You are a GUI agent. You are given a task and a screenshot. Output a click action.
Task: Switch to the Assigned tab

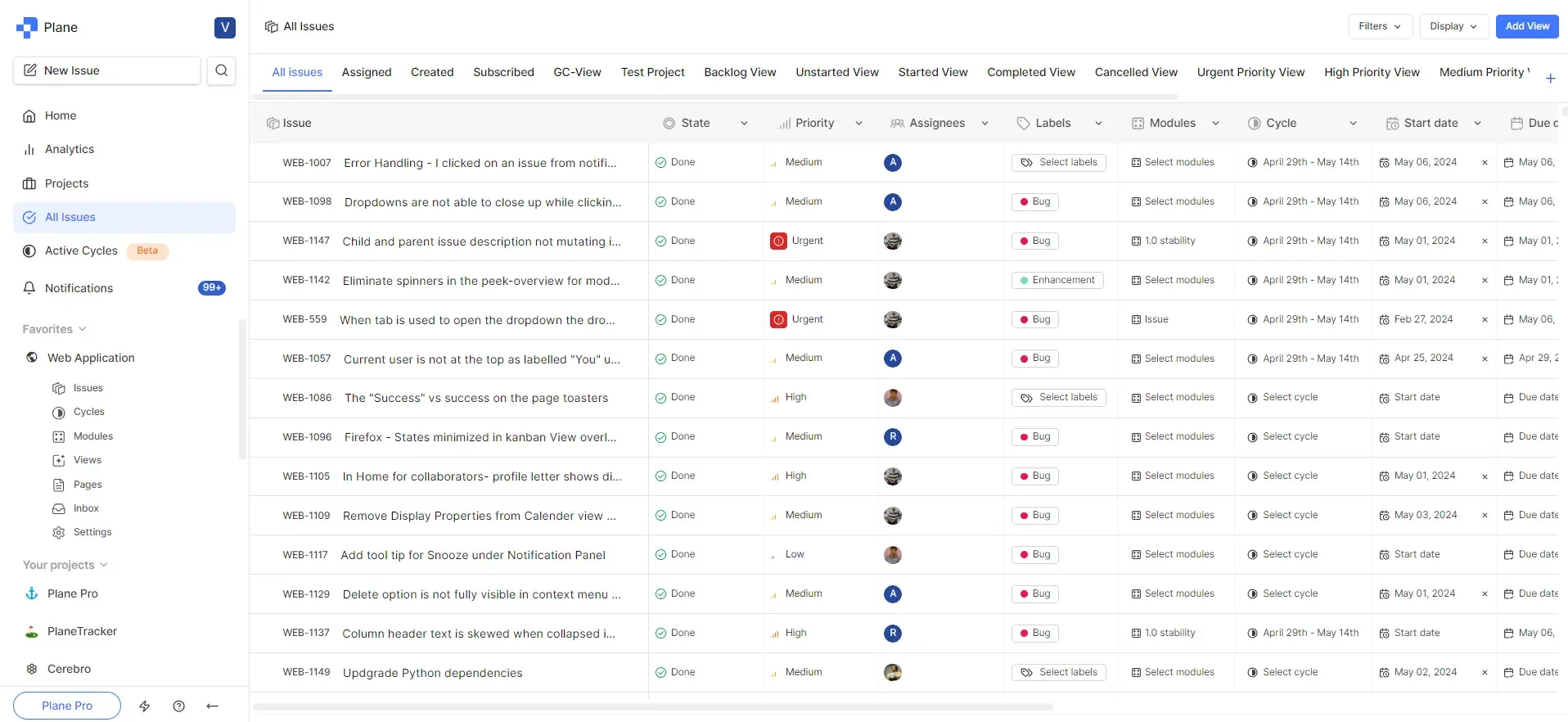click(x=367, y=72)
